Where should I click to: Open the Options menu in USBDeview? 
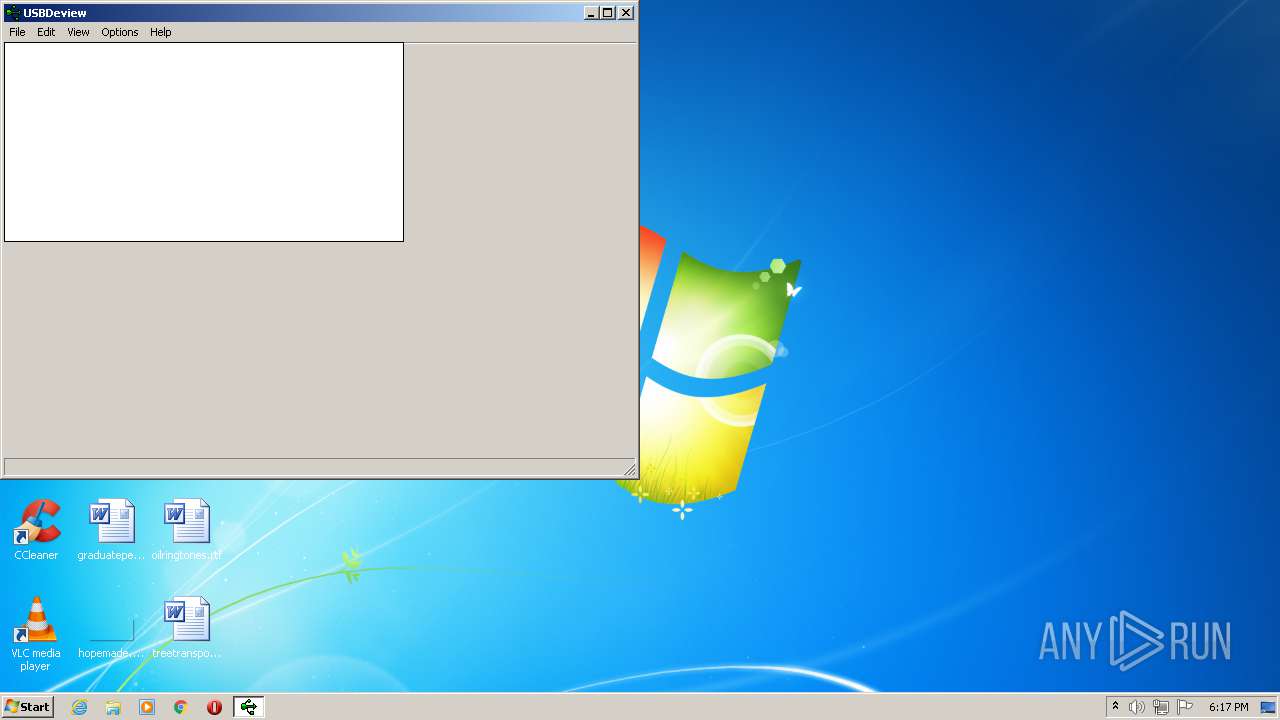click(120, 32)
